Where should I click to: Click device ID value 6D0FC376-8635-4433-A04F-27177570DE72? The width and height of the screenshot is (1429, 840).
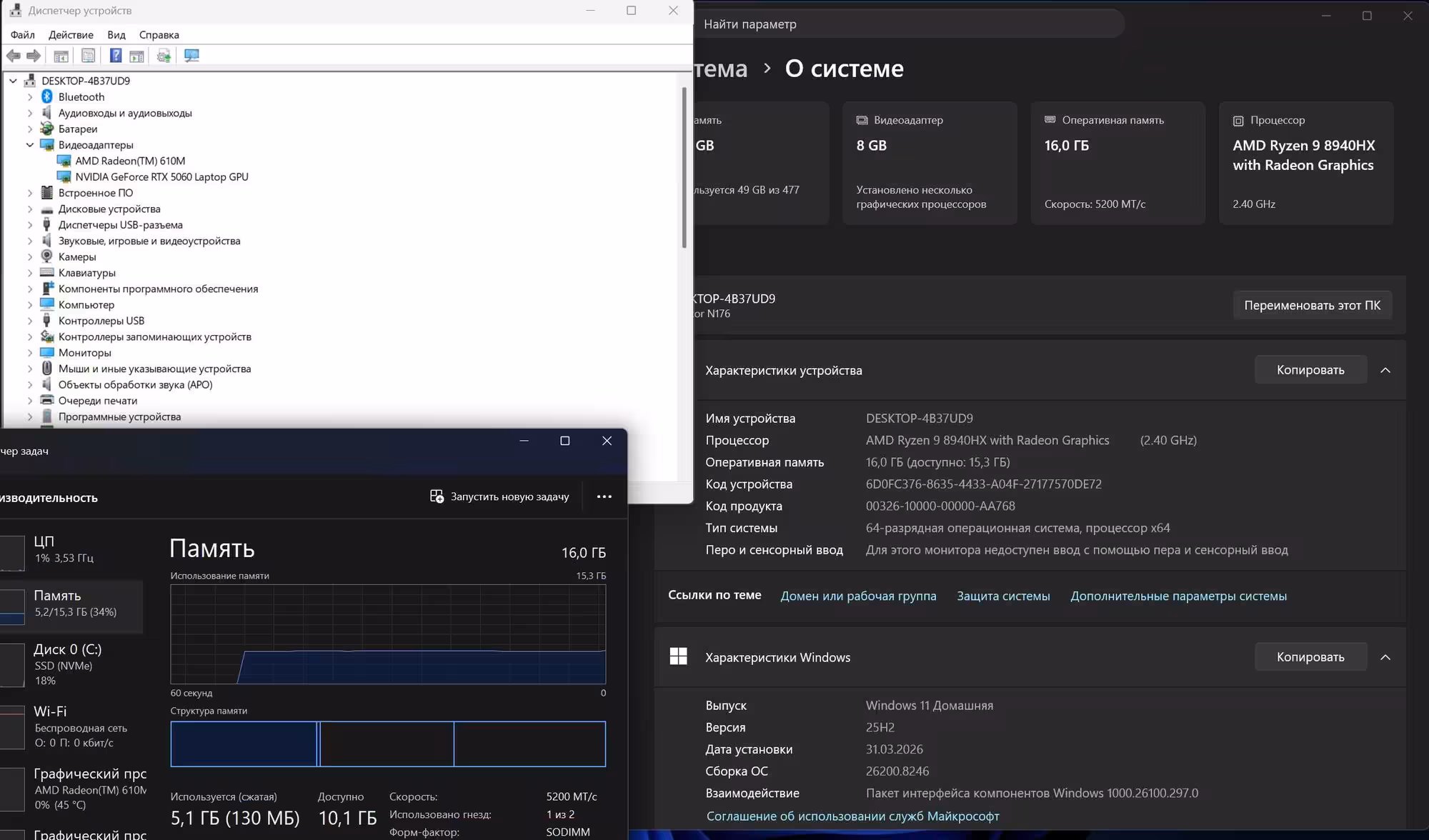click(x=984, y=484)
